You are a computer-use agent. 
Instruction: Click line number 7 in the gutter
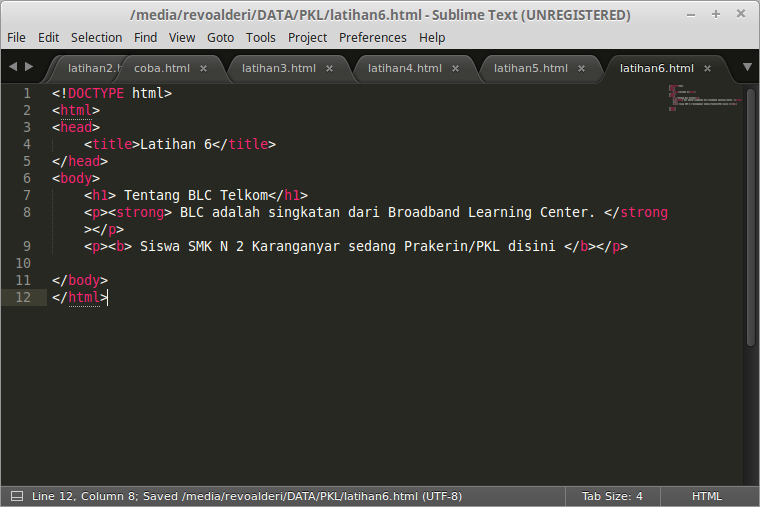pos(27,195)
